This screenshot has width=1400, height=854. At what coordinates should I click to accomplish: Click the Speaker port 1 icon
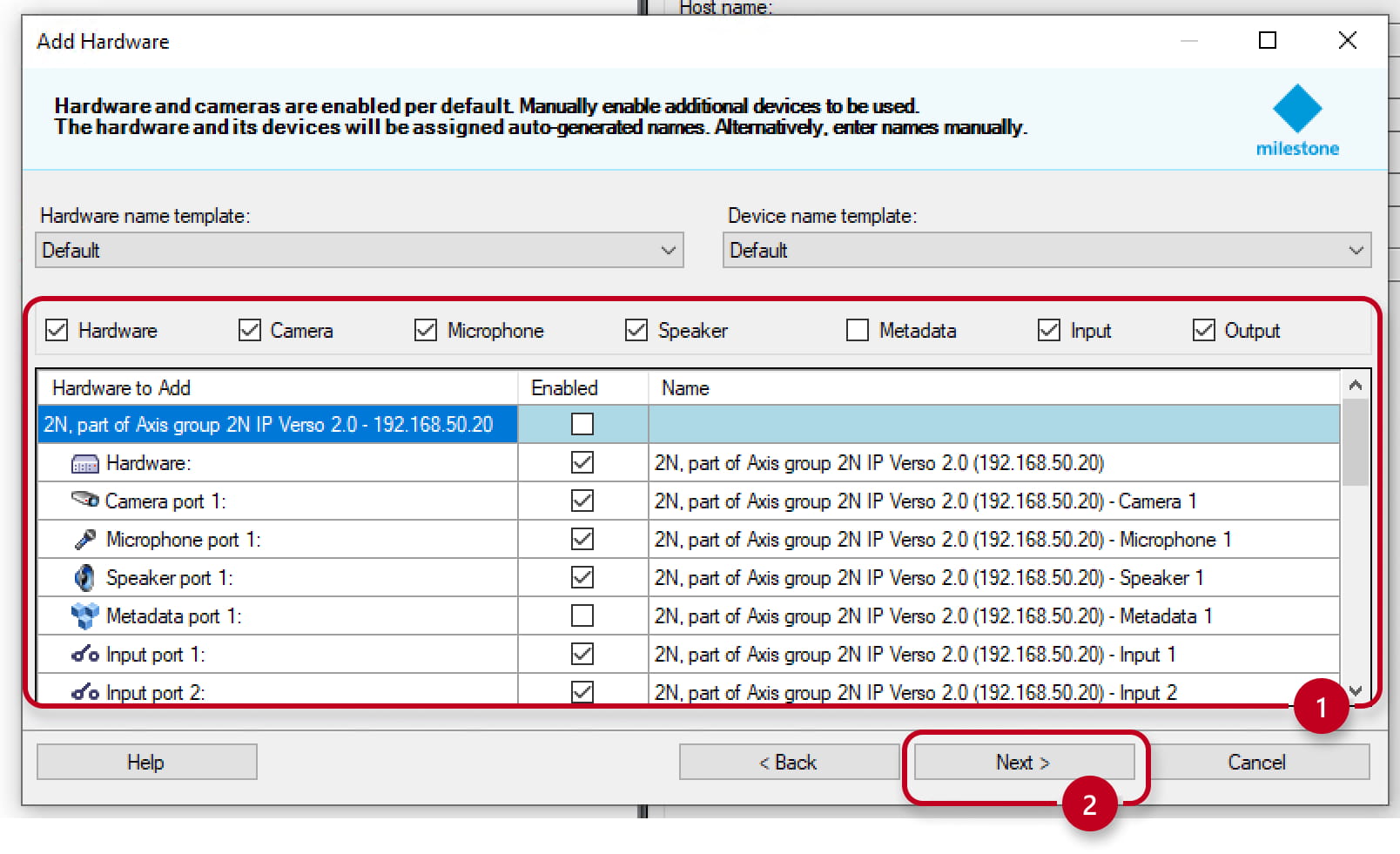(x=84, y=577)
